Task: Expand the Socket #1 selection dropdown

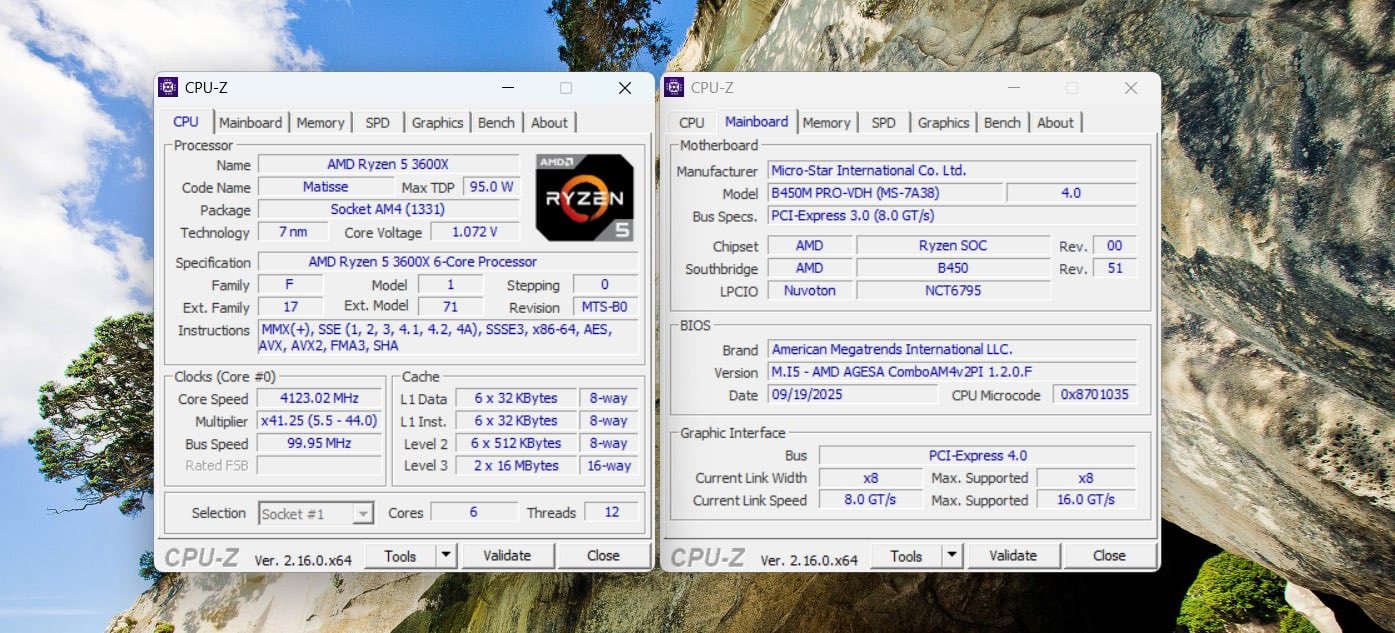Action: click(363, 514)
